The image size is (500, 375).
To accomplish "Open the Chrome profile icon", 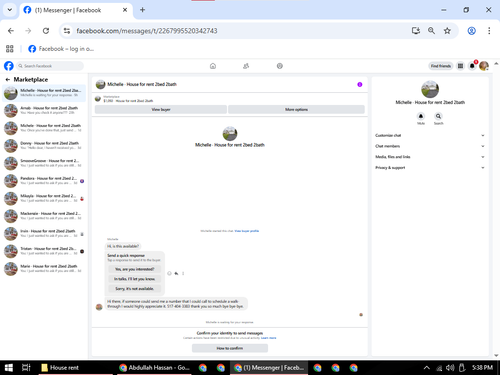I will coord(472,31).
